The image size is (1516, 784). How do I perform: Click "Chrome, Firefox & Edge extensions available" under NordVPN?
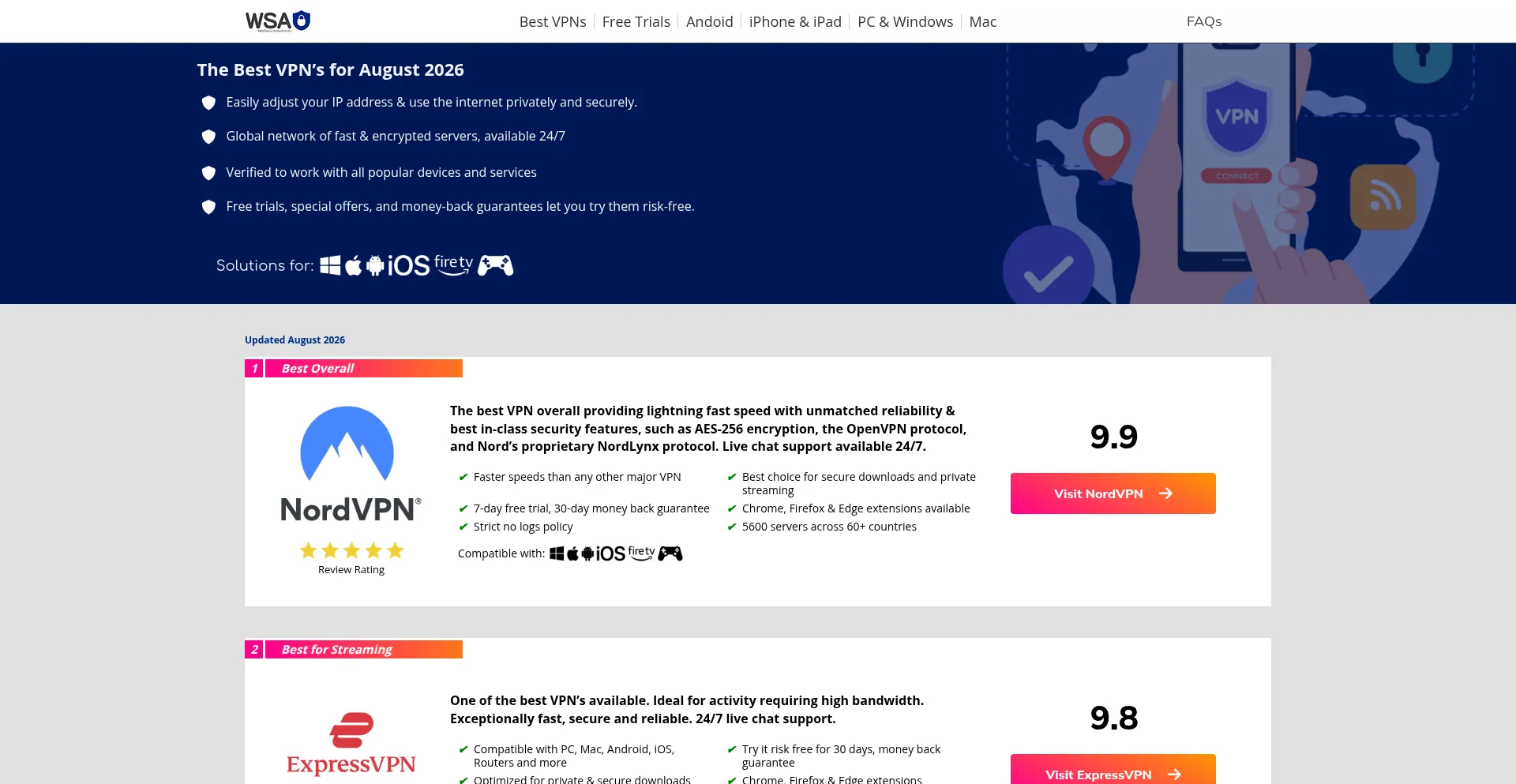point(856,508)
